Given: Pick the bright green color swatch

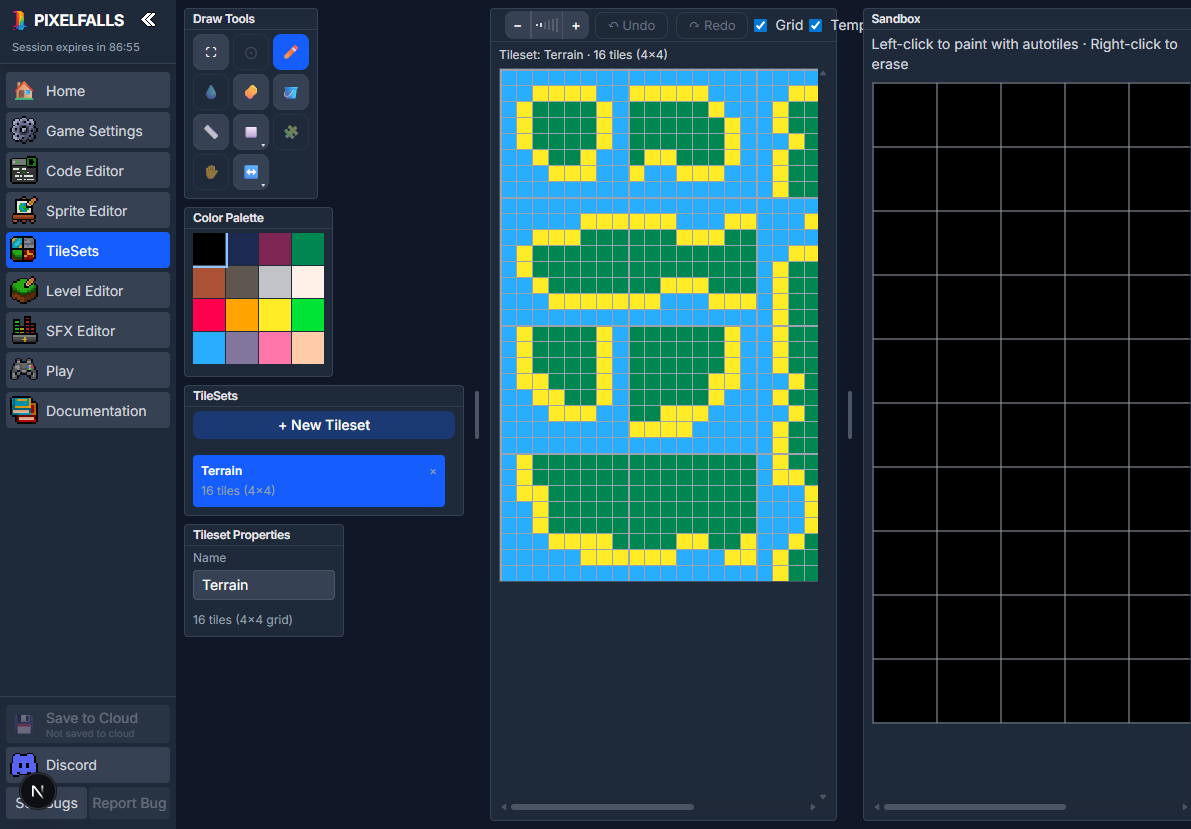Looking at the screenshot, I should (x=308, y=315).
